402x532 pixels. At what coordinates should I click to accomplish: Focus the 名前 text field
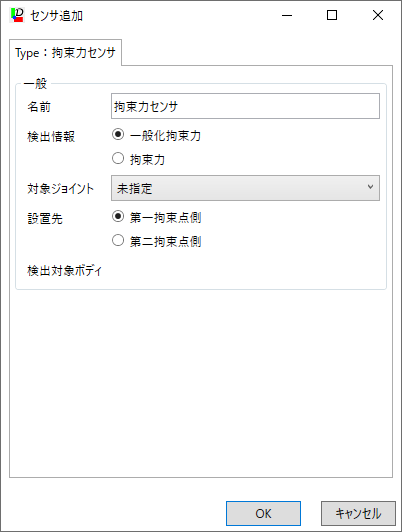(x=245, y=106)
